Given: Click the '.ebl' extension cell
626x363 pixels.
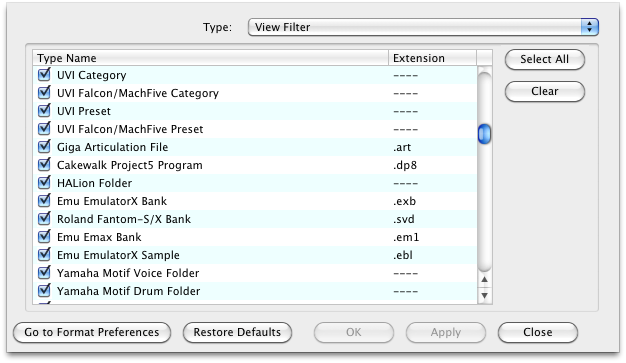Looking at the screenshot, I should (x=403, y=255).
